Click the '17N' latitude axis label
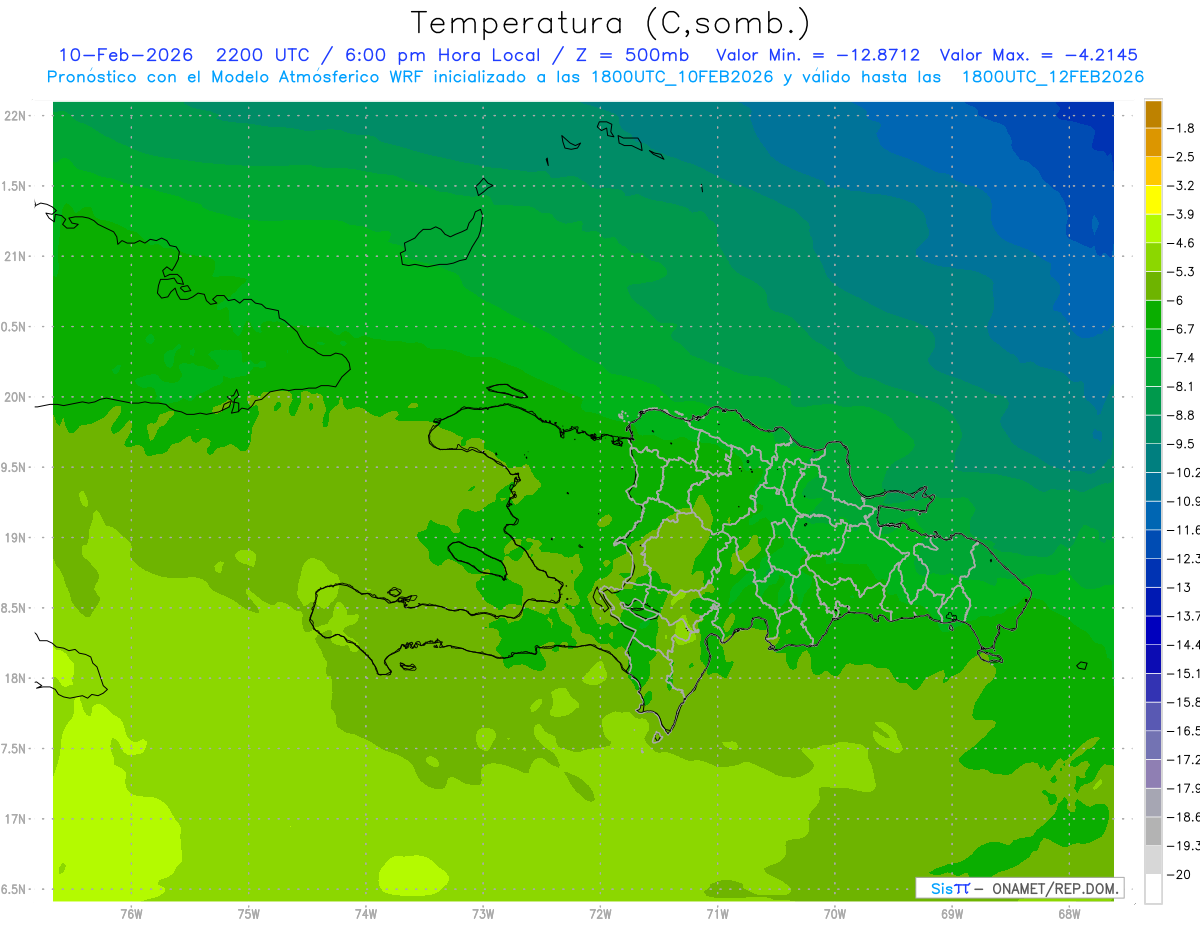 [16, 819]
